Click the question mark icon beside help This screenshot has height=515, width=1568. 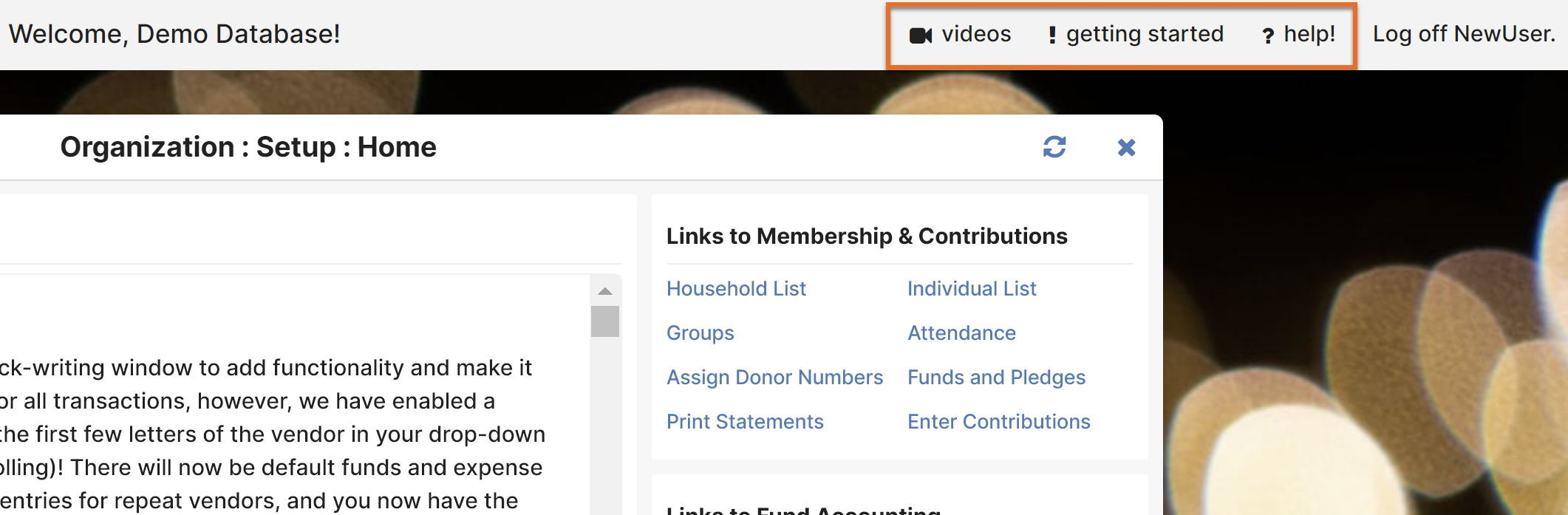click(1268, 35)
